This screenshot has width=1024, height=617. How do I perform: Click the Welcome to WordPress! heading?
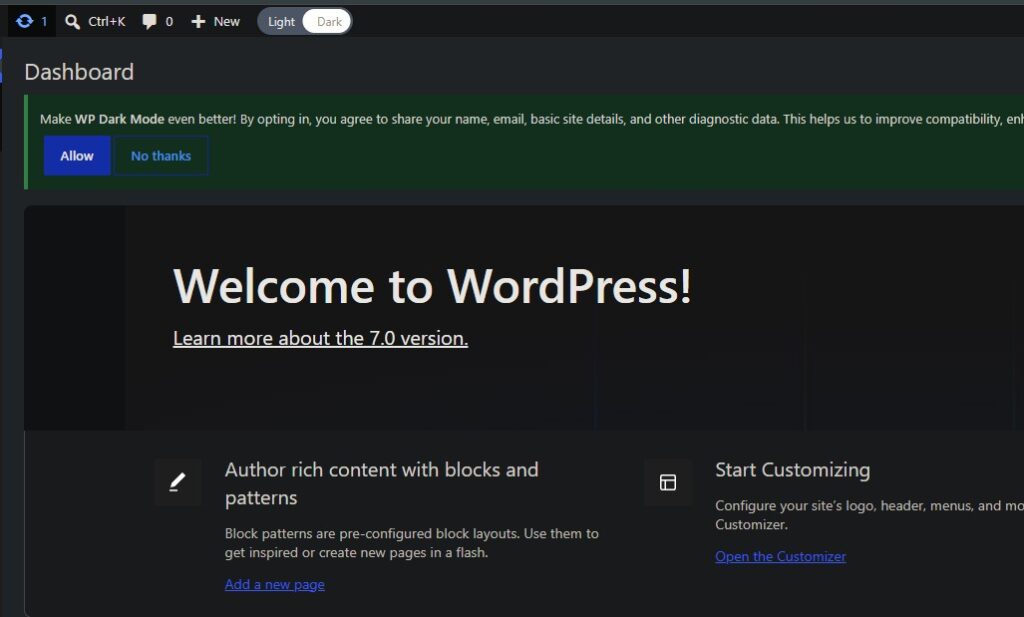click(x=432, y=286)
